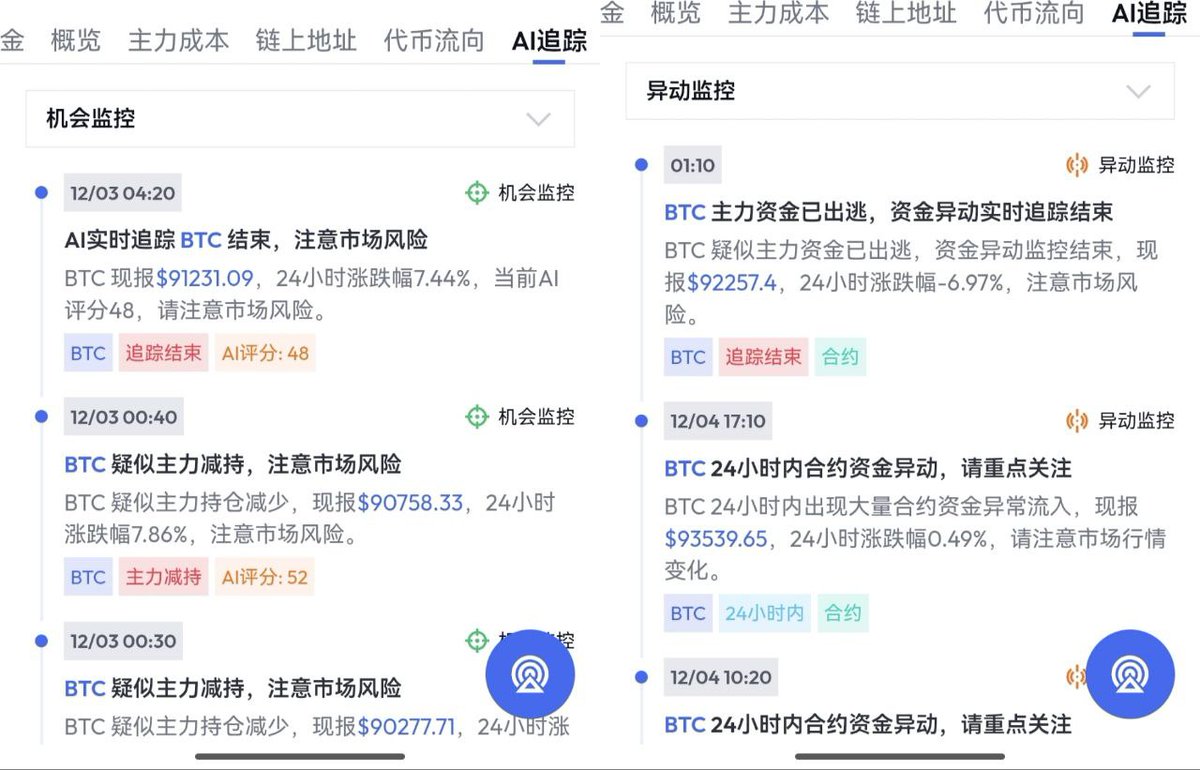Tap the BTC tag in the 01:10 entry
The width and height of the screenshot is (1200, 770).
(688, 357)
